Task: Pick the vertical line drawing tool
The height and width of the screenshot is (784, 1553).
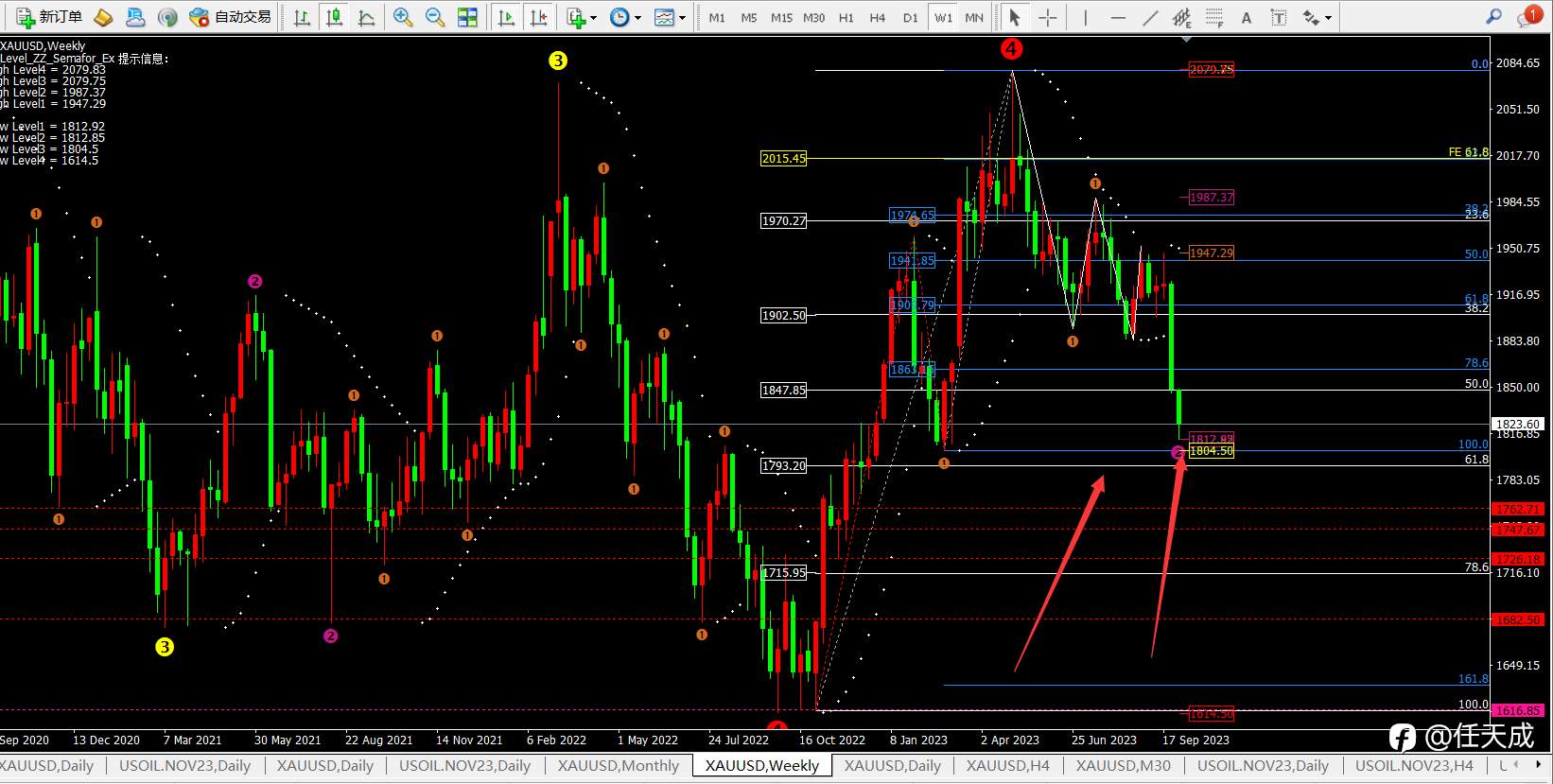Action: (1086, 17)
